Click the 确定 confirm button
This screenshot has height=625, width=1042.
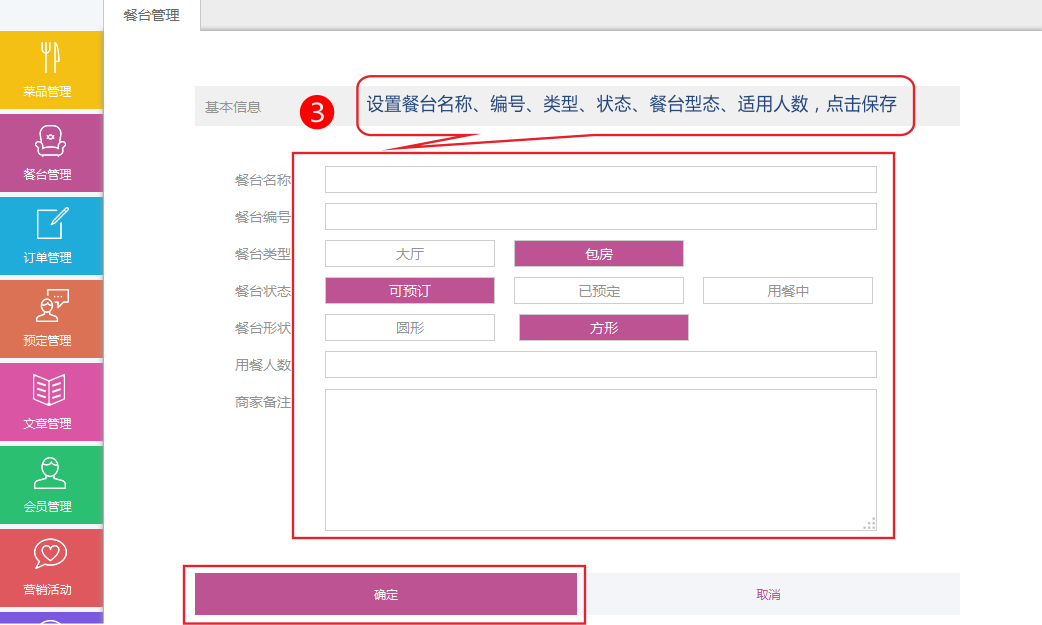(386, 594)
